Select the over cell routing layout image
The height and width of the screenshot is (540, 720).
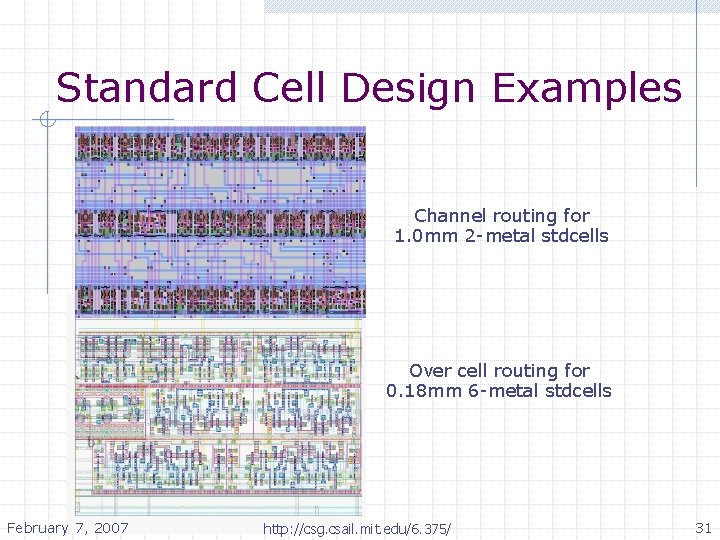point(219,416)
